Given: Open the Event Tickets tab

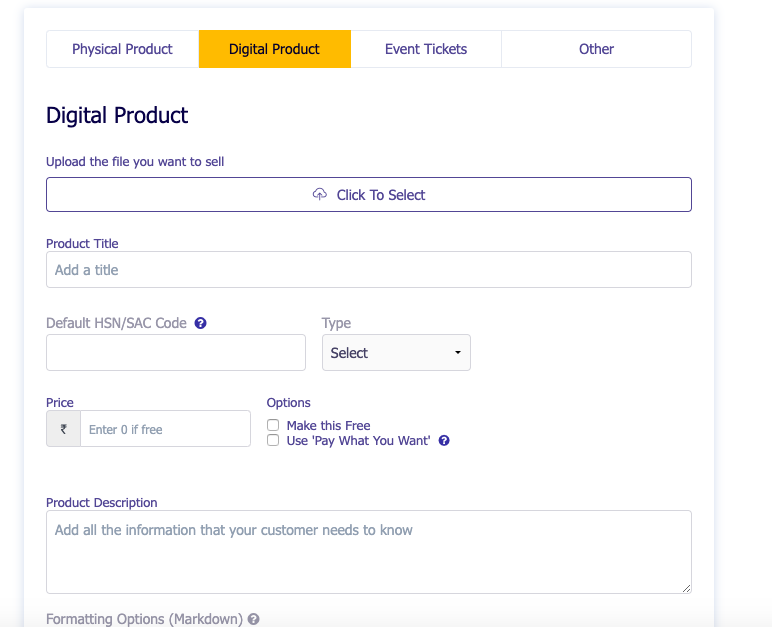Looking at the screenshot, I should tap(426, 49).
